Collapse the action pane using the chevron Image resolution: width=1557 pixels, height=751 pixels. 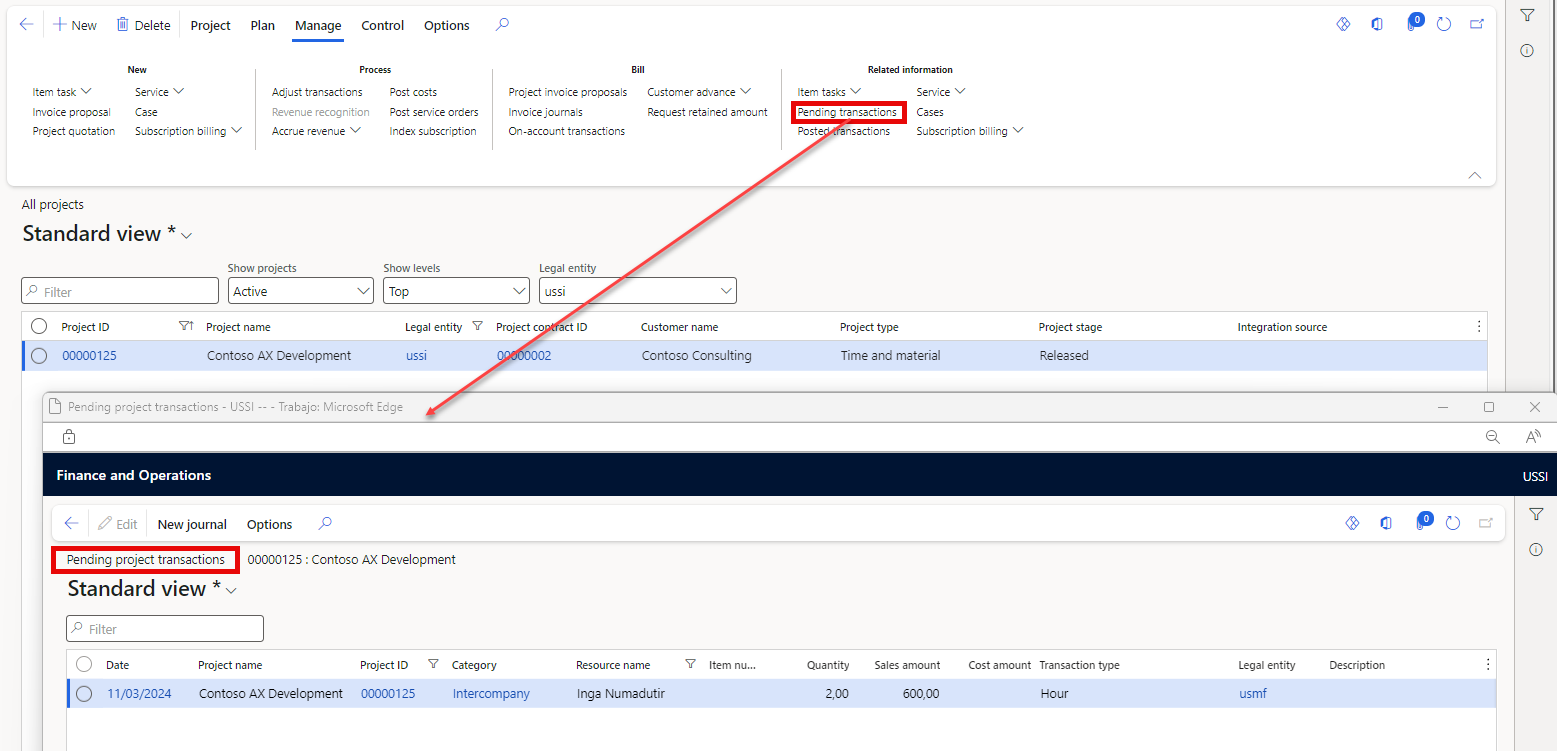point(1474,175)
